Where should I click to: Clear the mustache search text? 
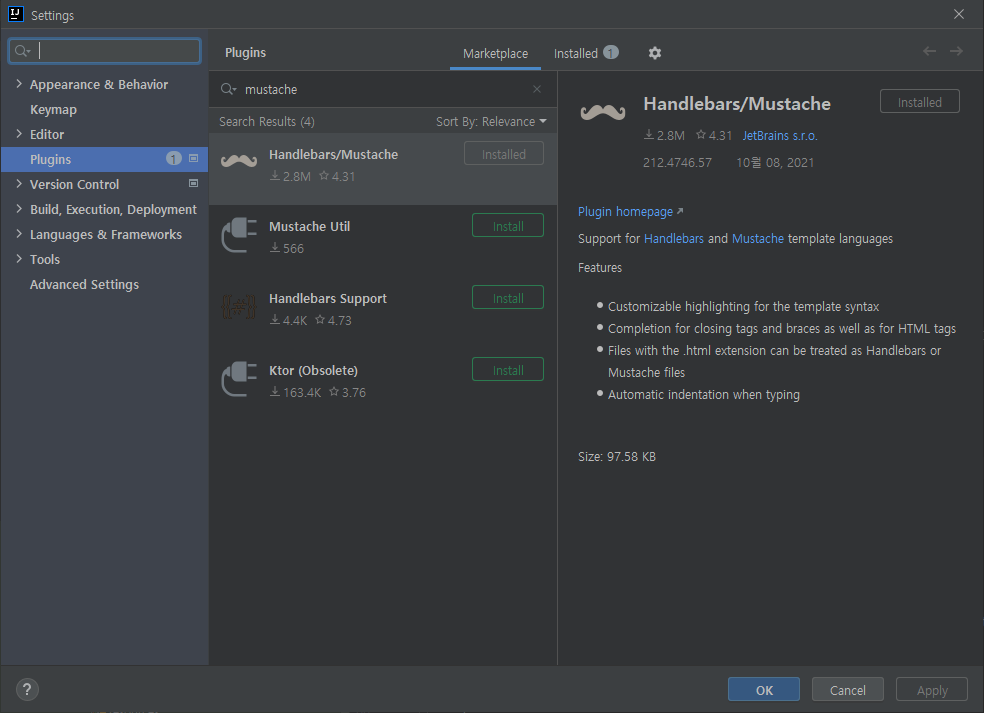pos(537,89)
